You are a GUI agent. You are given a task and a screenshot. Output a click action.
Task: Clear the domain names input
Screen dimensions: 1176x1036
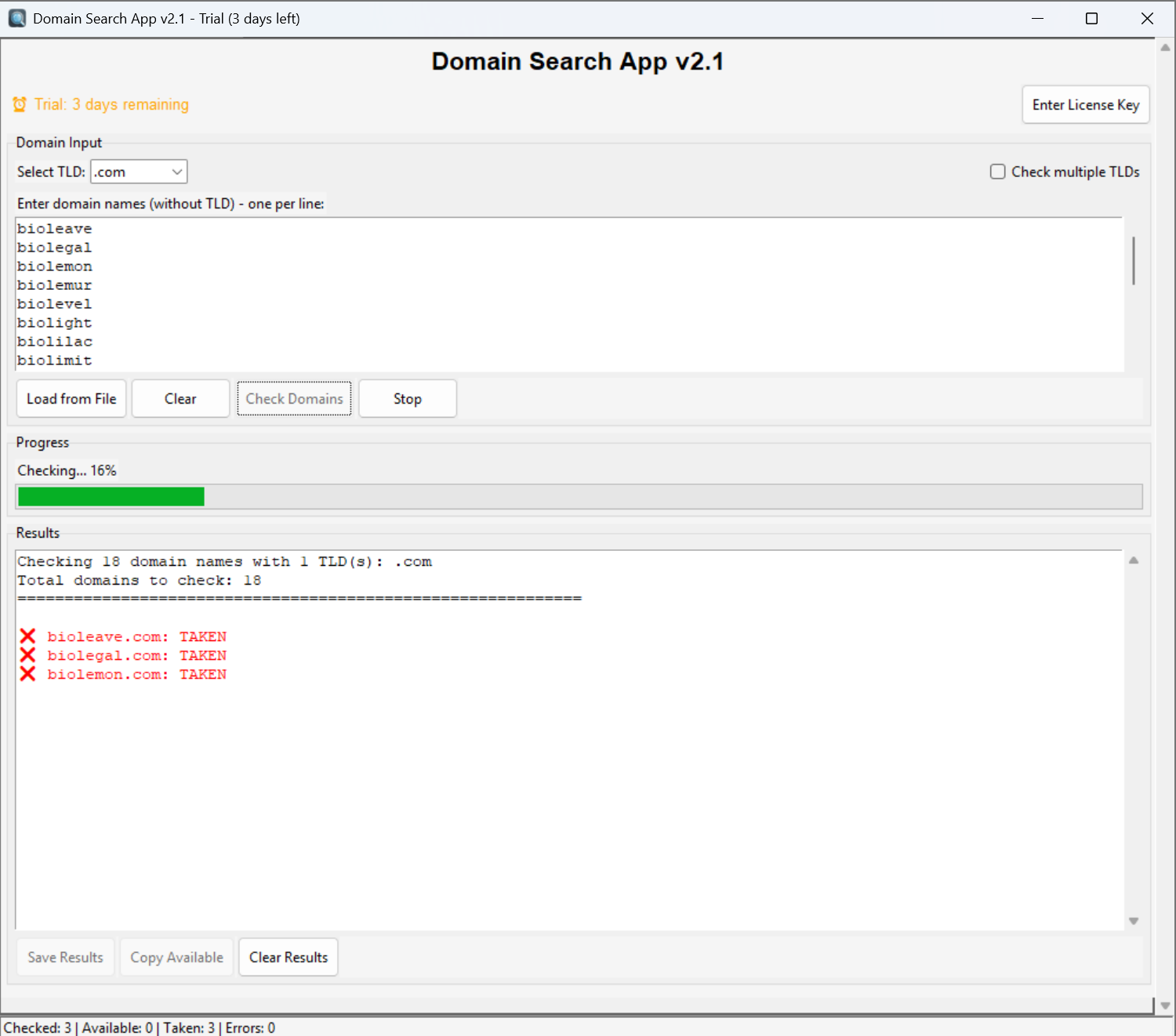click(x=180, y=399)
